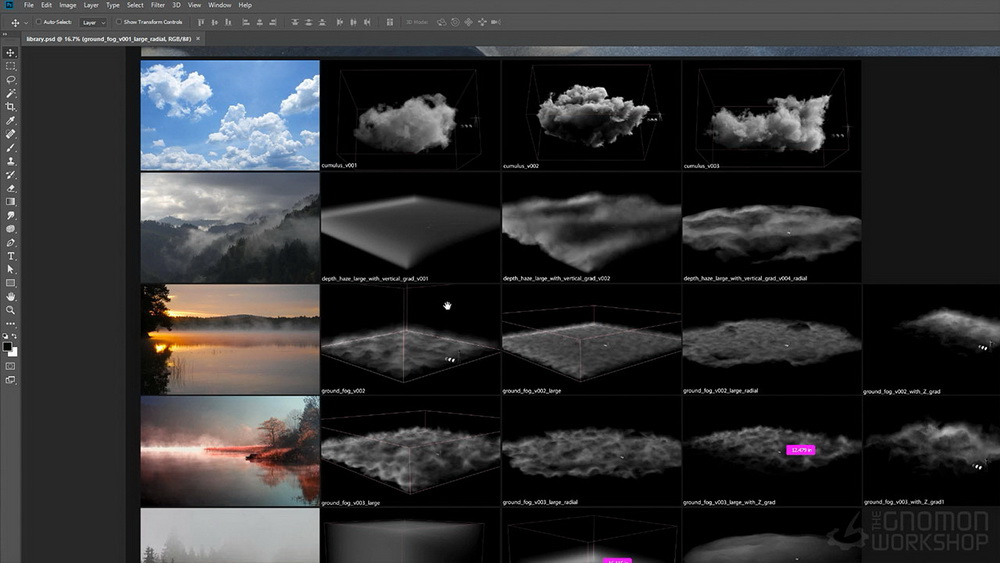Click the 3D slide camera mode icon

click(482, 22)
